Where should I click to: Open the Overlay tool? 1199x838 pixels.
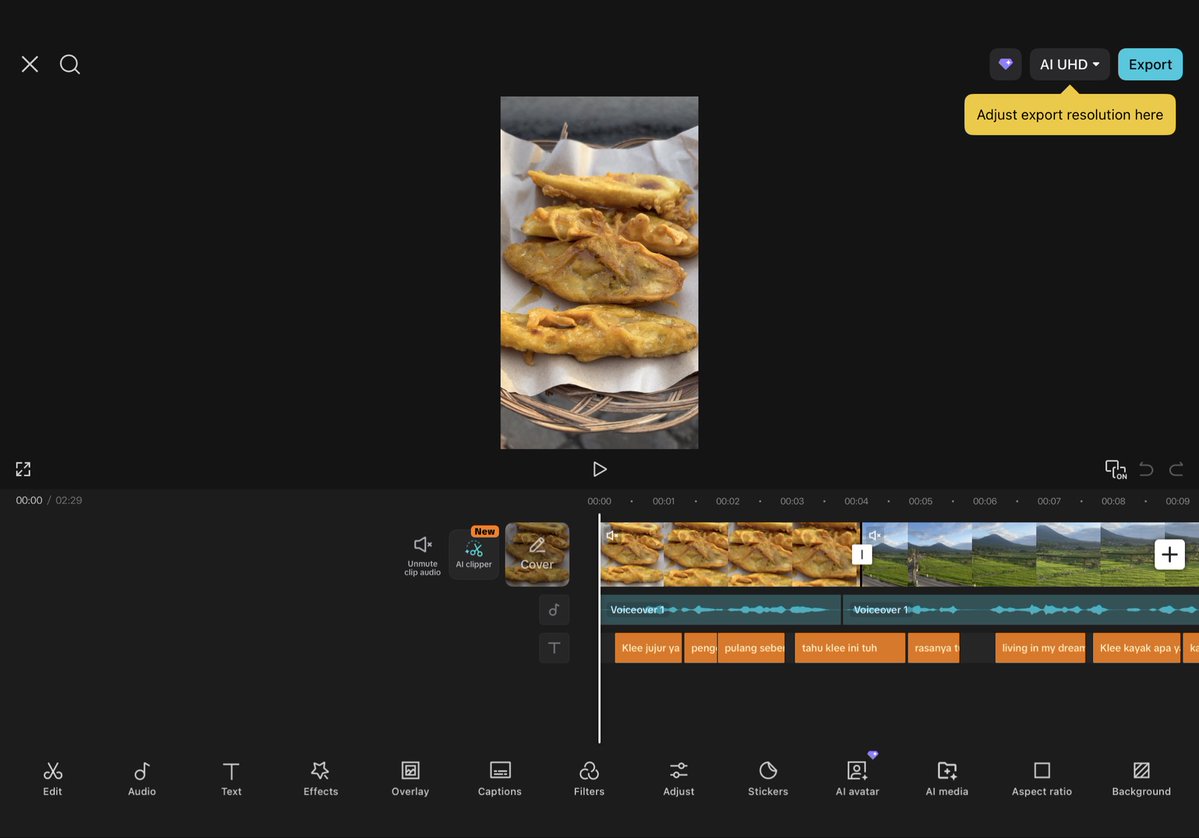(x=410, y=779)
